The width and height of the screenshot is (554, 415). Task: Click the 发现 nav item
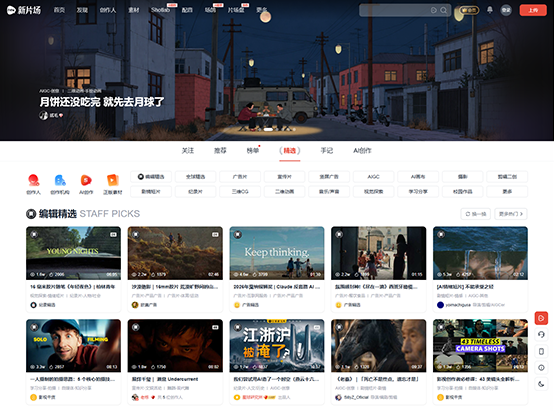(x=82, y=10)
